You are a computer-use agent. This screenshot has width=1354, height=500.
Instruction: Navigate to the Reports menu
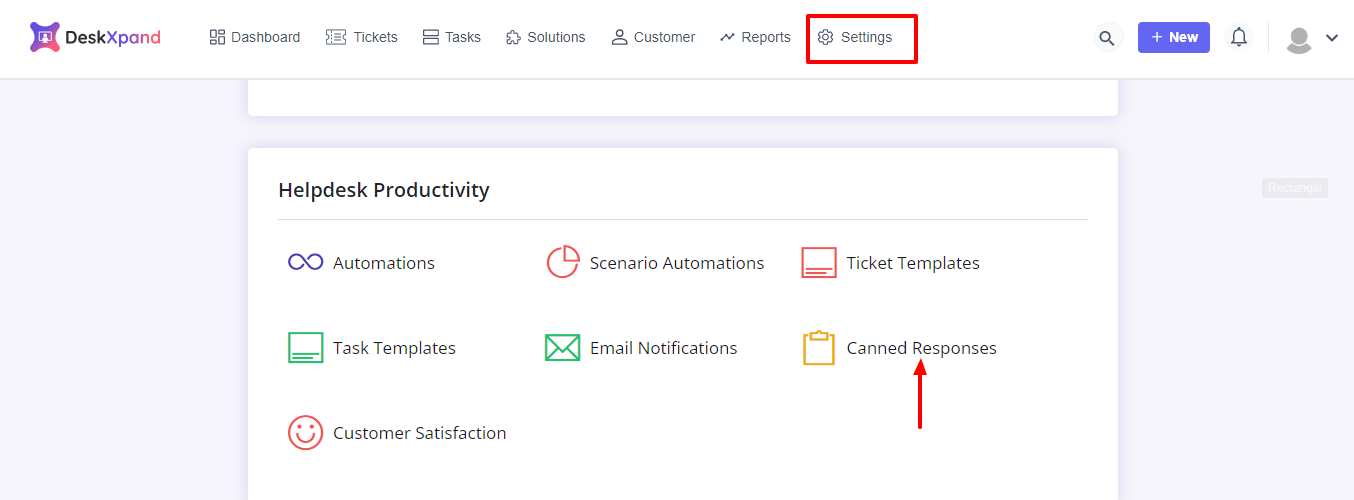[755, 37]
